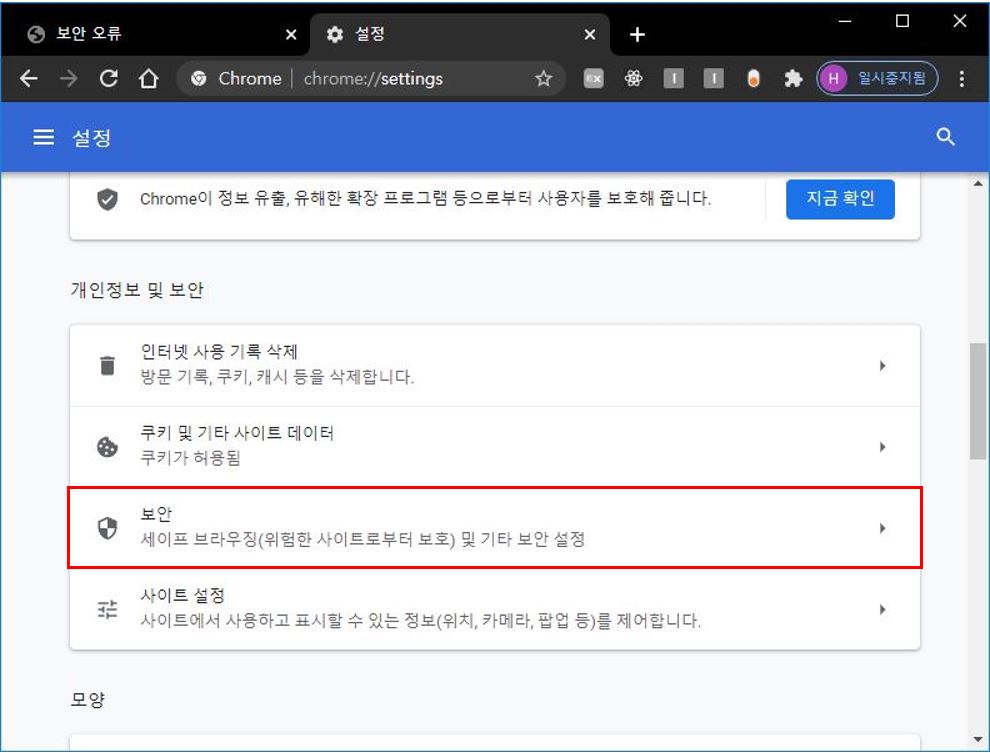Switch to the 보안 오류 tab
The image size is (990, 753).
pos(155,34)
